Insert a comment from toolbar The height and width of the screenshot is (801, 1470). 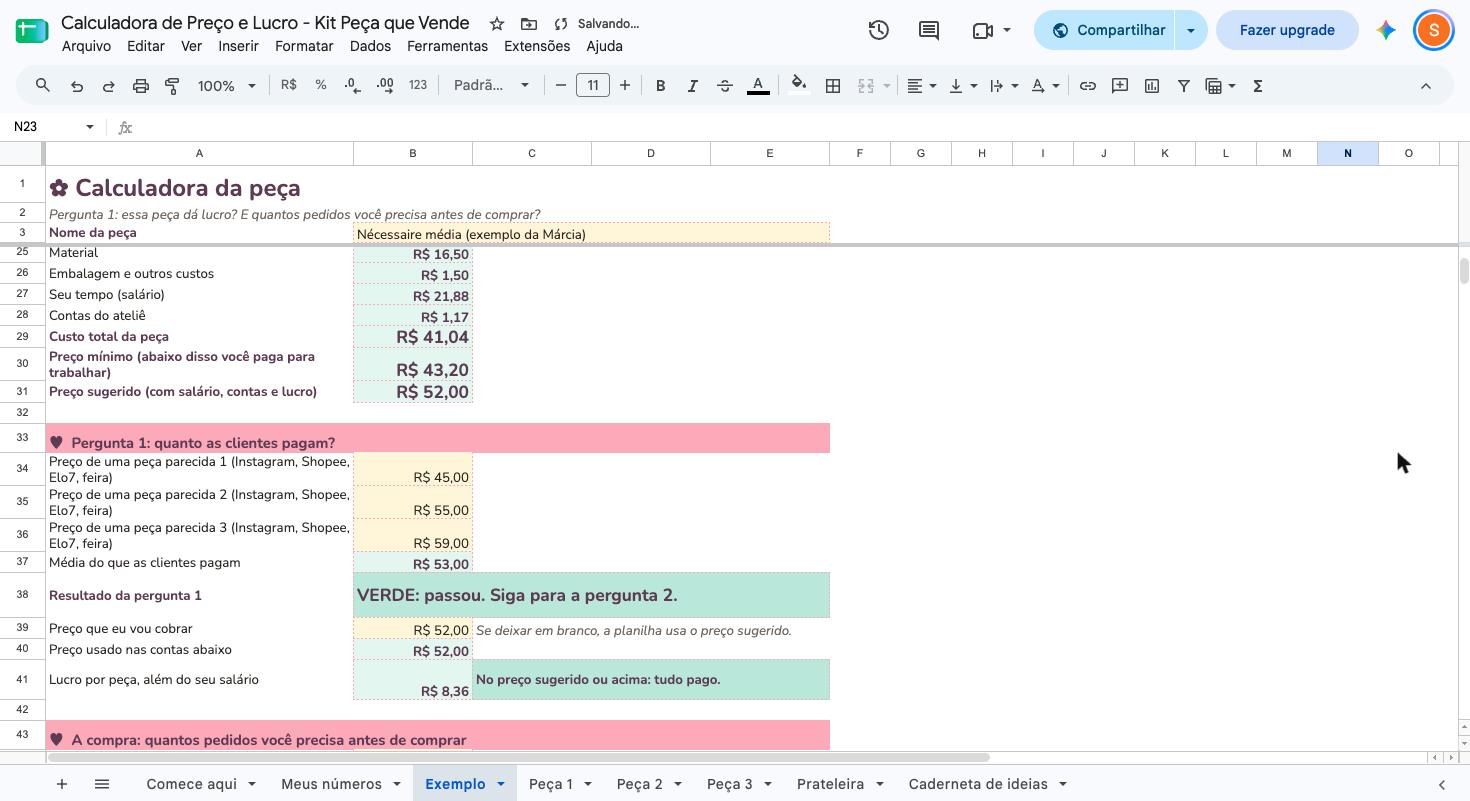[1120, 86]
